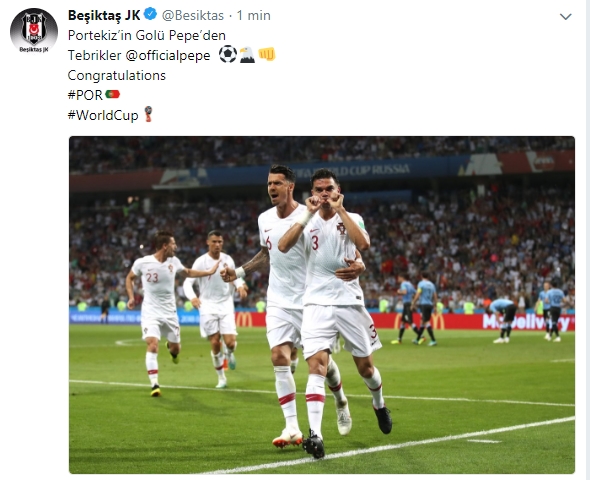
Task: Expand the tweet options chevron
Action: click(x=566, y=17)
